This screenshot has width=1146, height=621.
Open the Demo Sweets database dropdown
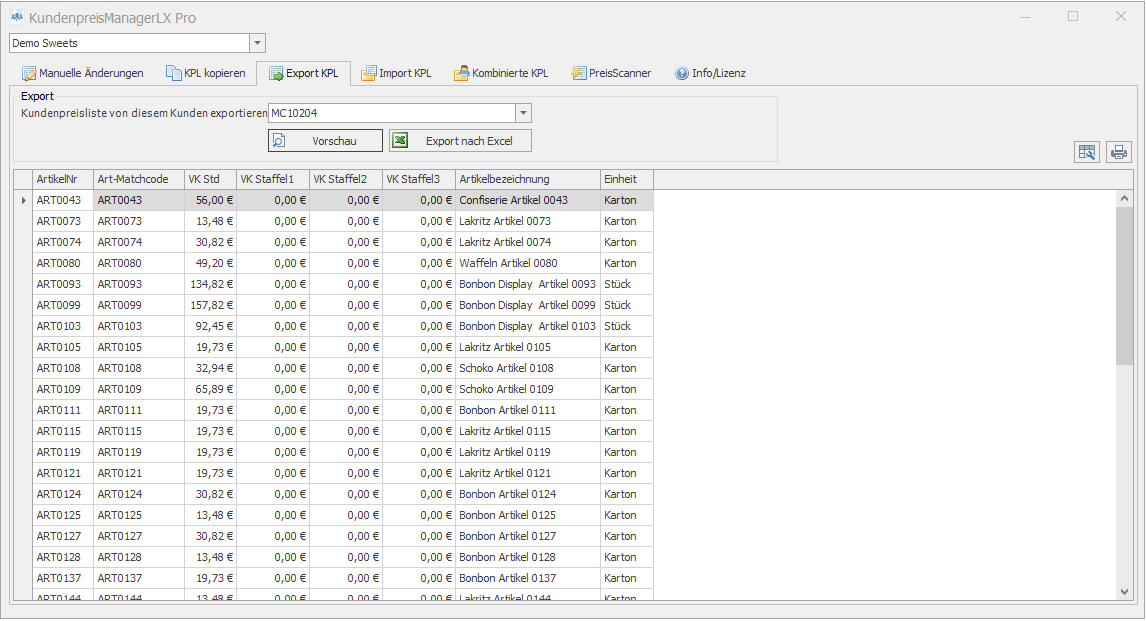pos(257,43)
